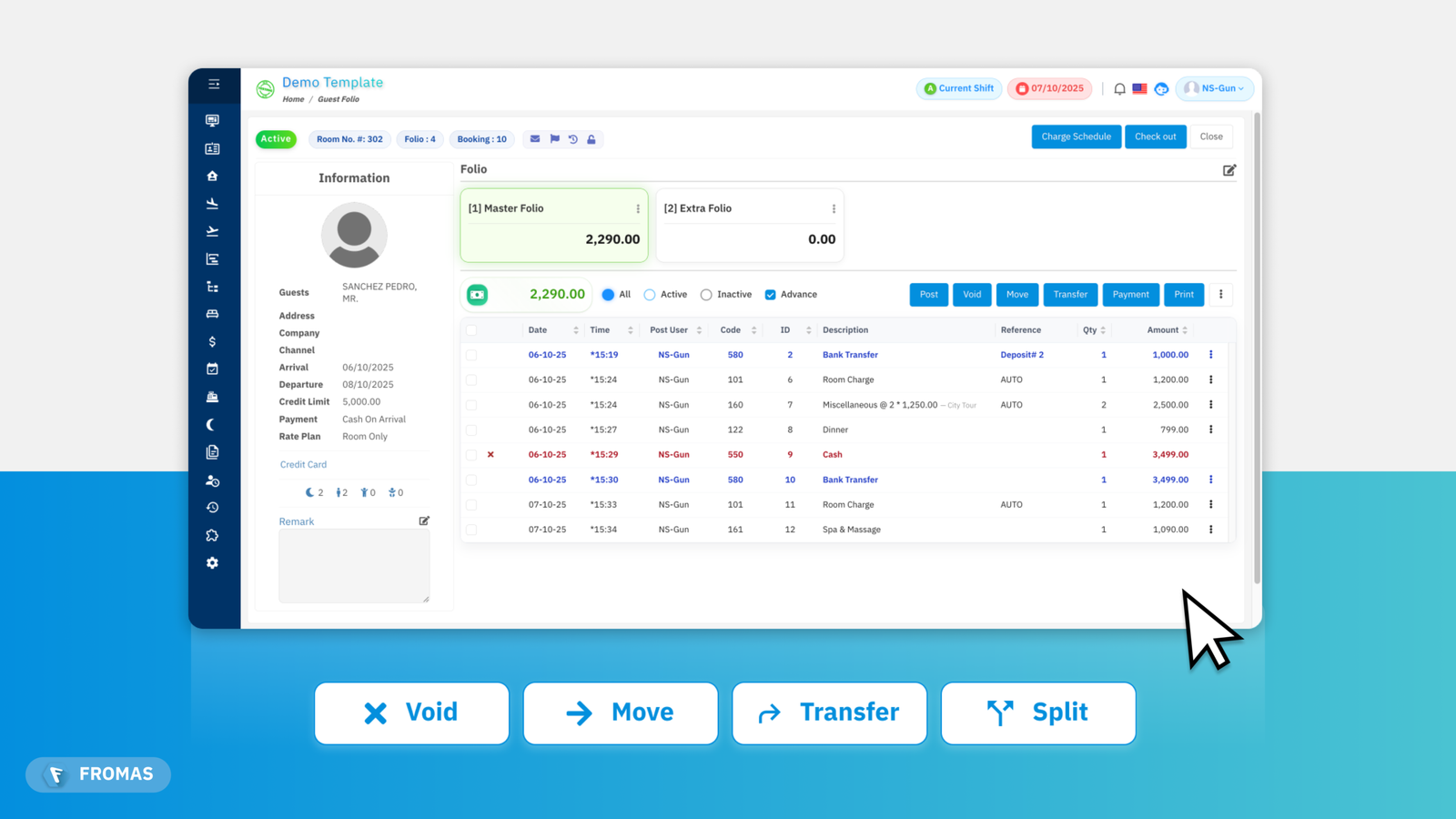
Task: Enable the Inactive transactions filter
Action: 707,294
